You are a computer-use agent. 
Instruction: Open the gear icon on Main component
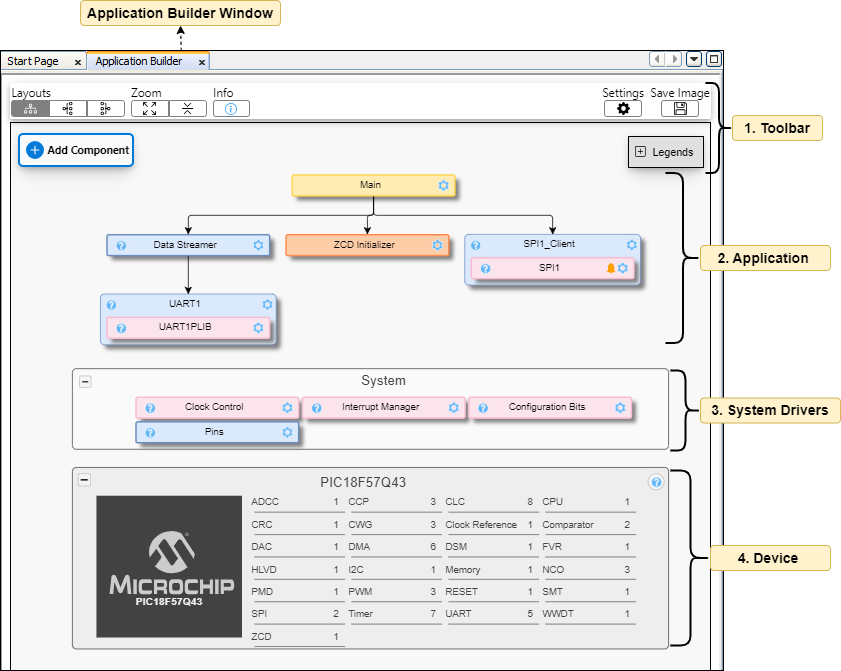[444, 186]
